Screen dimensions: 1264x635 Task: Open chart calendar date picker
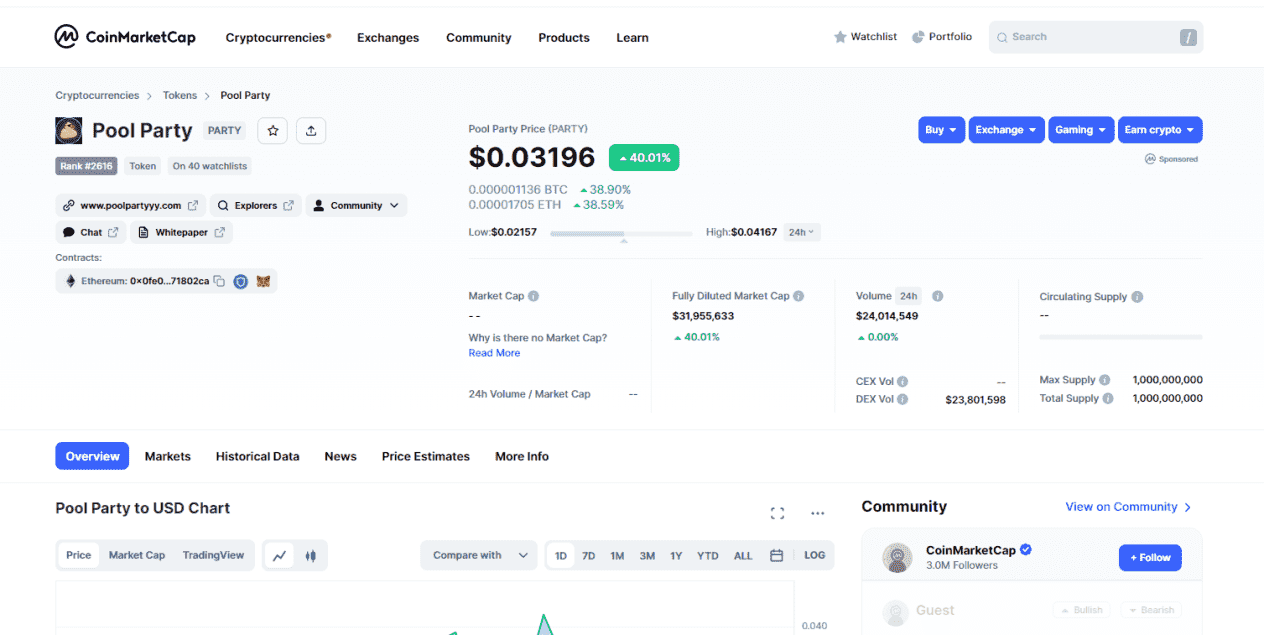pyautogui.click(x=776, y=555)
